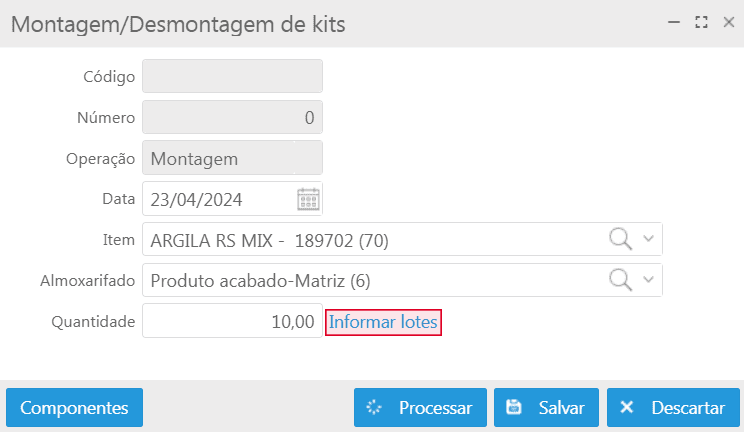Click the Código field
This screenshot has height=432, width=744.
click(232, 76)
